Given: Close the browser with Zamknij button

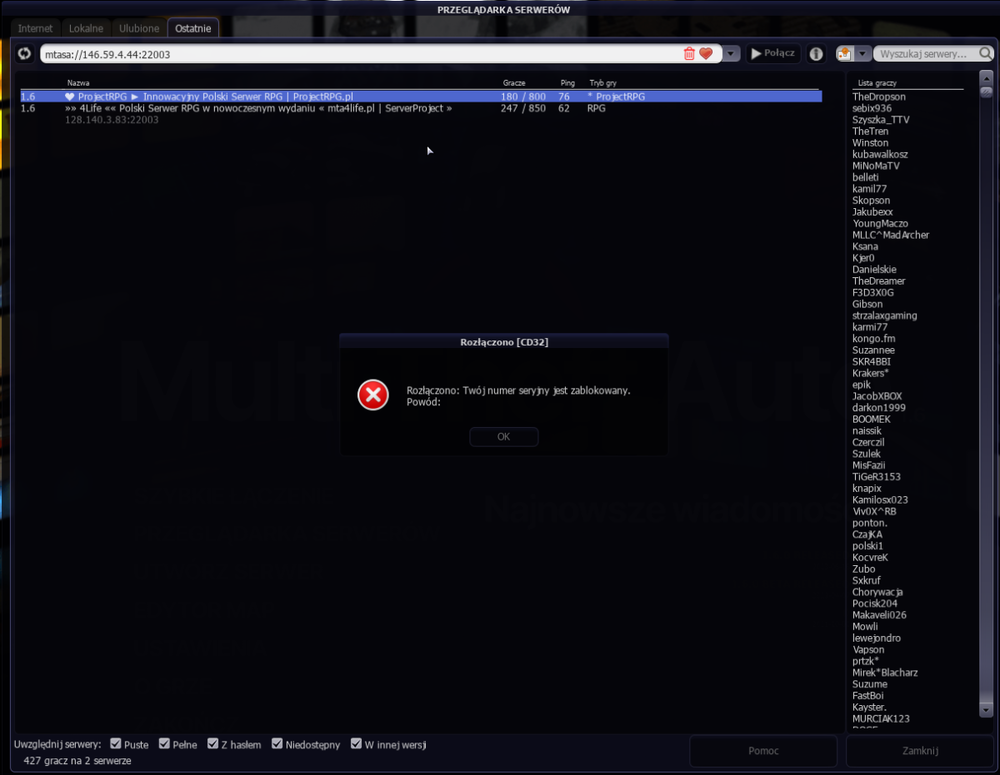Looking at the screenshot, I should 920,751.
